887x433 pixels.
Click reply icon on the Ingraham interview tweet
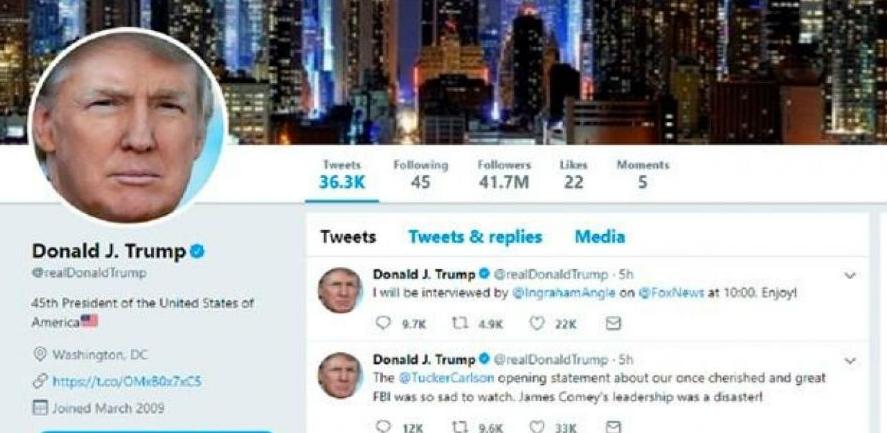[383, 323]
